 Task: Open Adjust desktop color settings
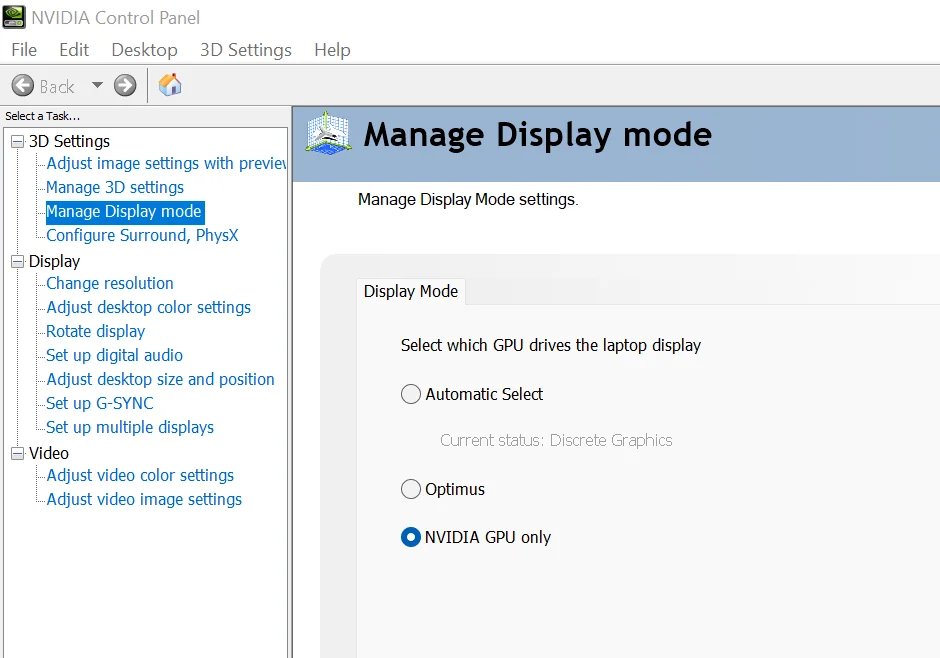tap(149, 307)
